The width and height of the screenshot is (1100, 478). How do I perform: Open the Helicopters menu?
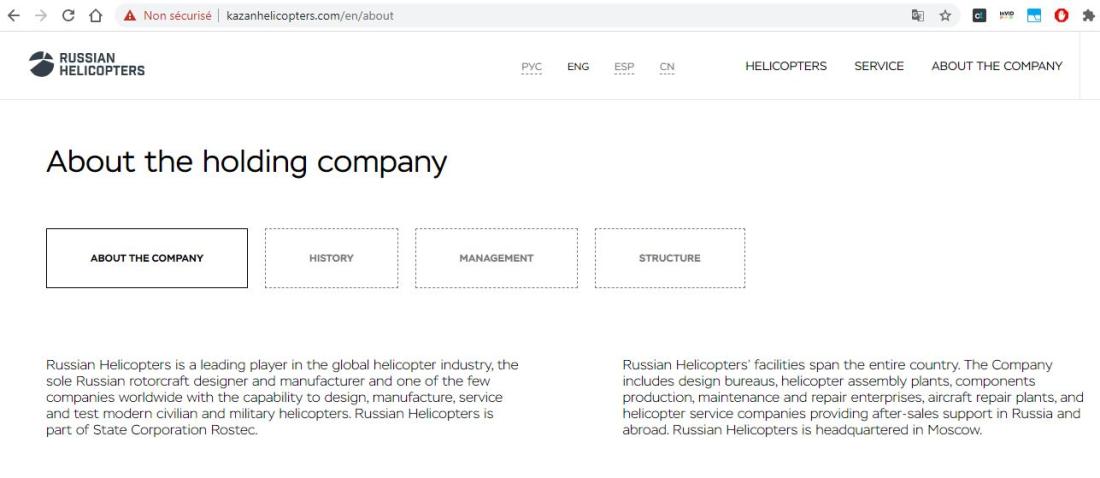pyautogui.click(x=786, y=66)
